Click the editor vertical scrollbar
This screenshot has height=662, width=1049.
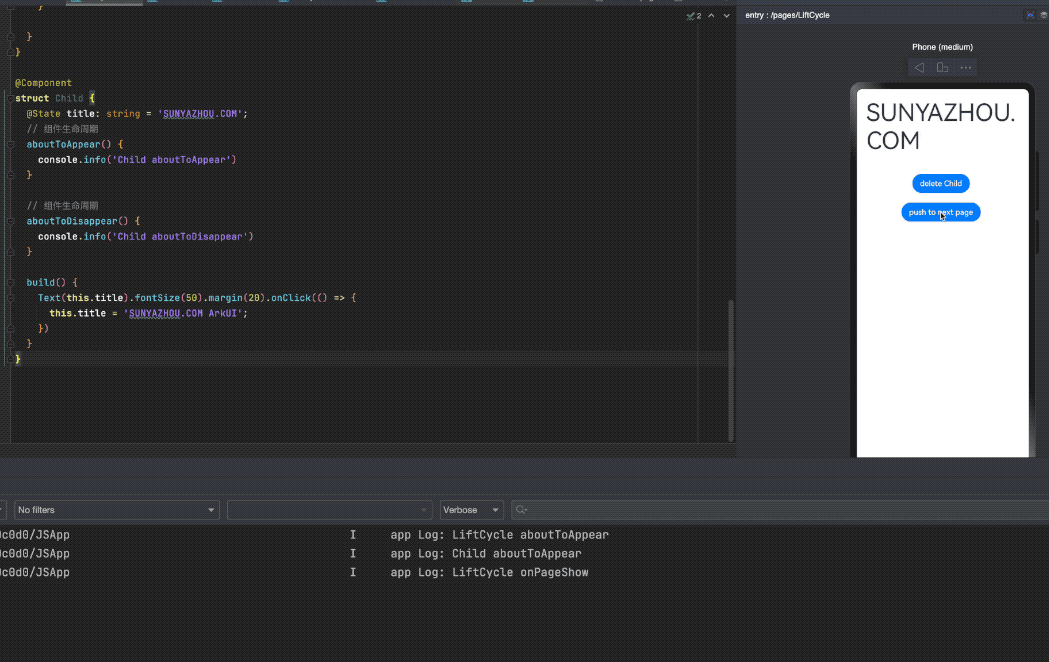(x=731, y=370)
